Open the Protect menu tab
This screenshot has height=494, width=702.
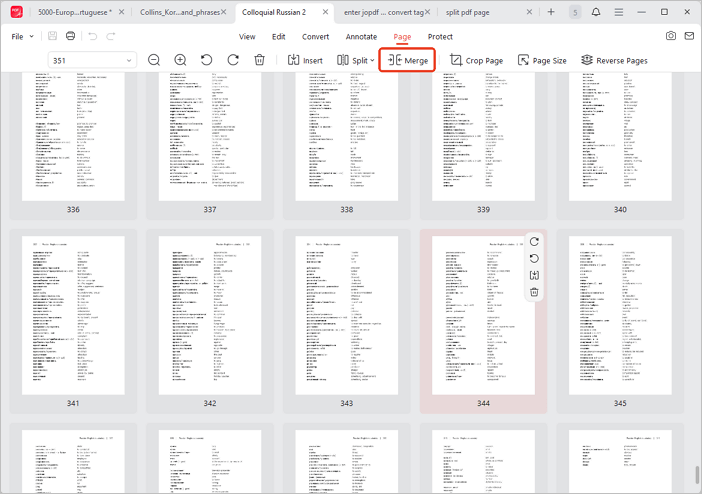(440, 37)
